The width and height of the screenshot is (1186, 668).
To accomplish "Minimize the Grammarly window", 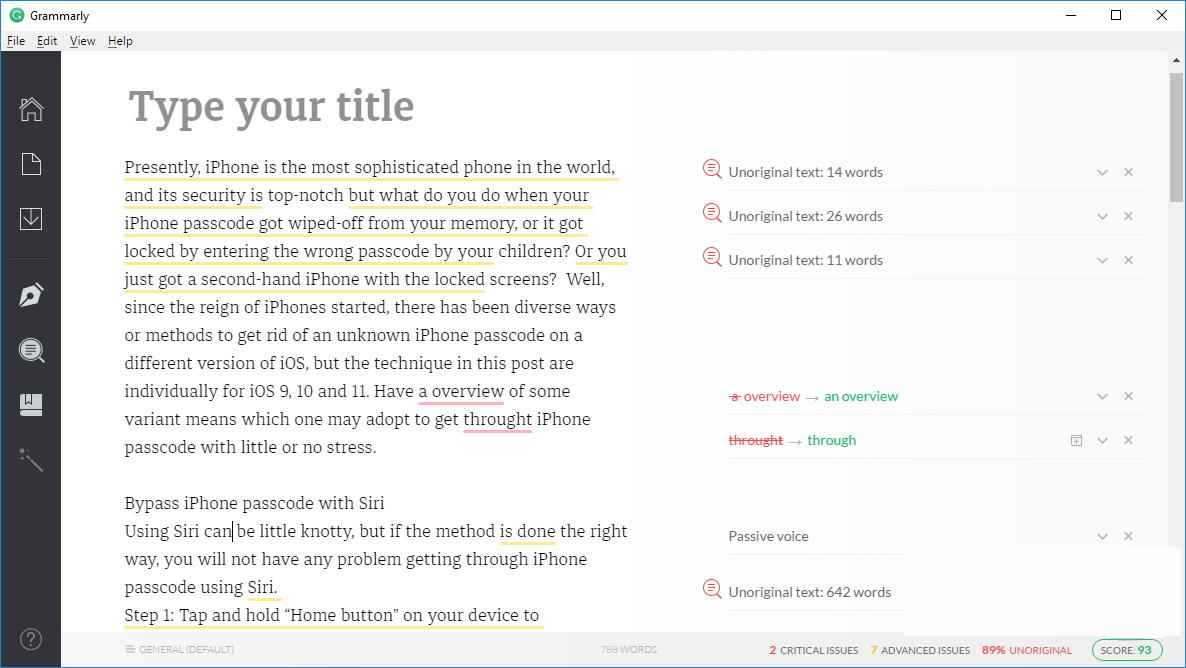I will (x=1070, y=15).
